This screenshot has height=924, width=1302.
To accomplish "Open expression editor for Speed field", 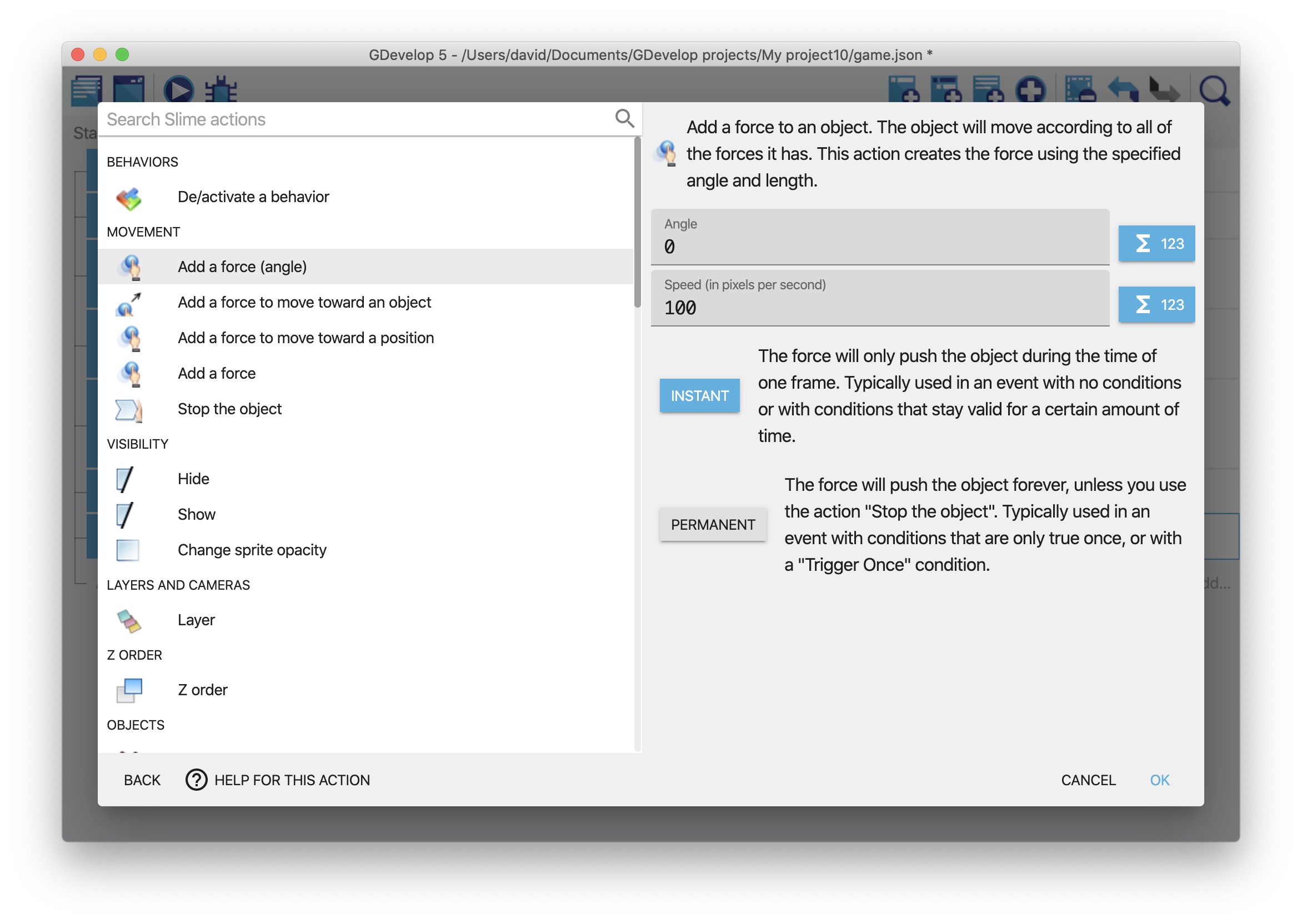I will (x=1156, y=305).
